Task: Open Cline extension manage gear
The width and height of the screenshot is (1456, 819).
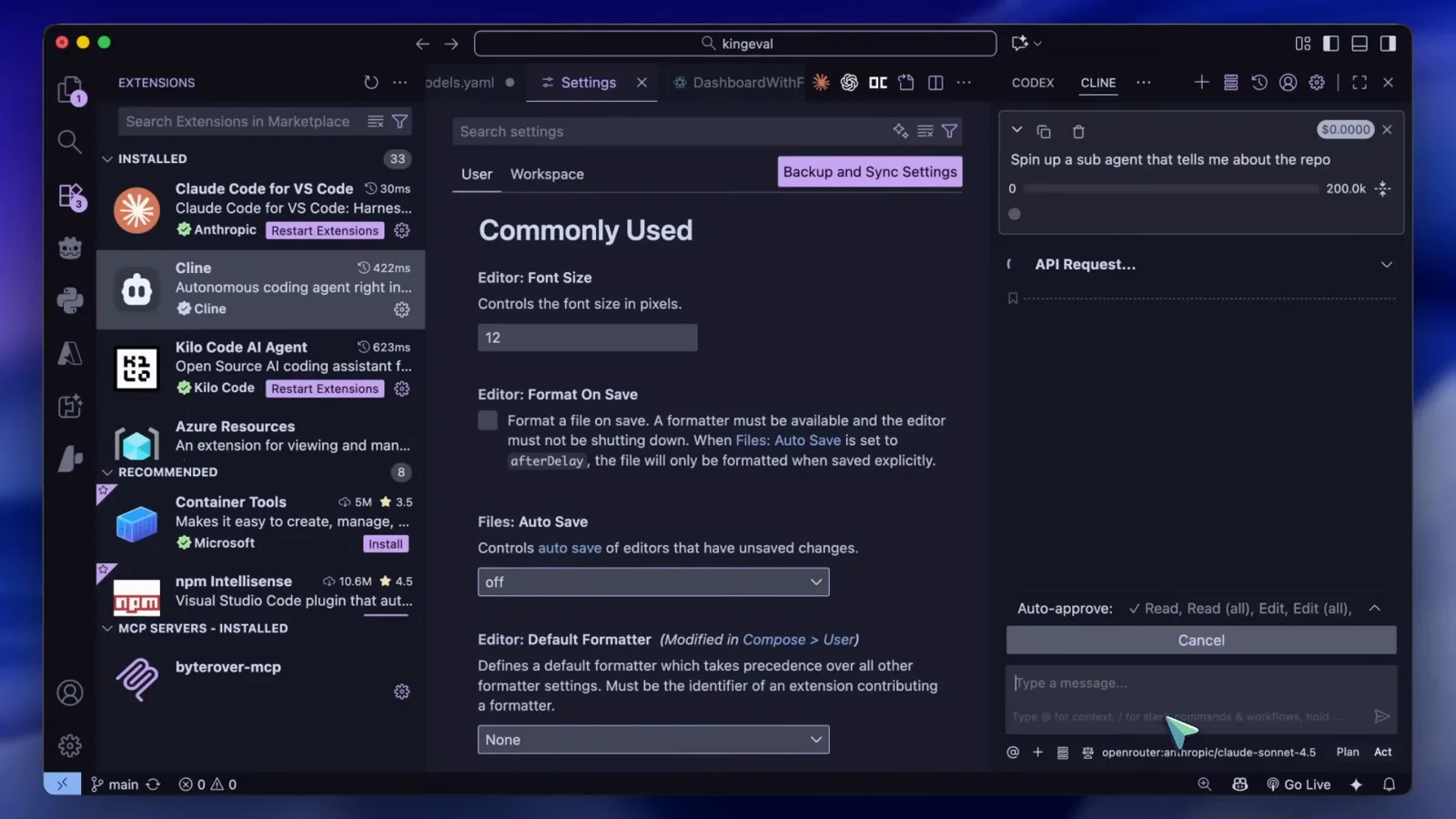Action: coord(401,309)
